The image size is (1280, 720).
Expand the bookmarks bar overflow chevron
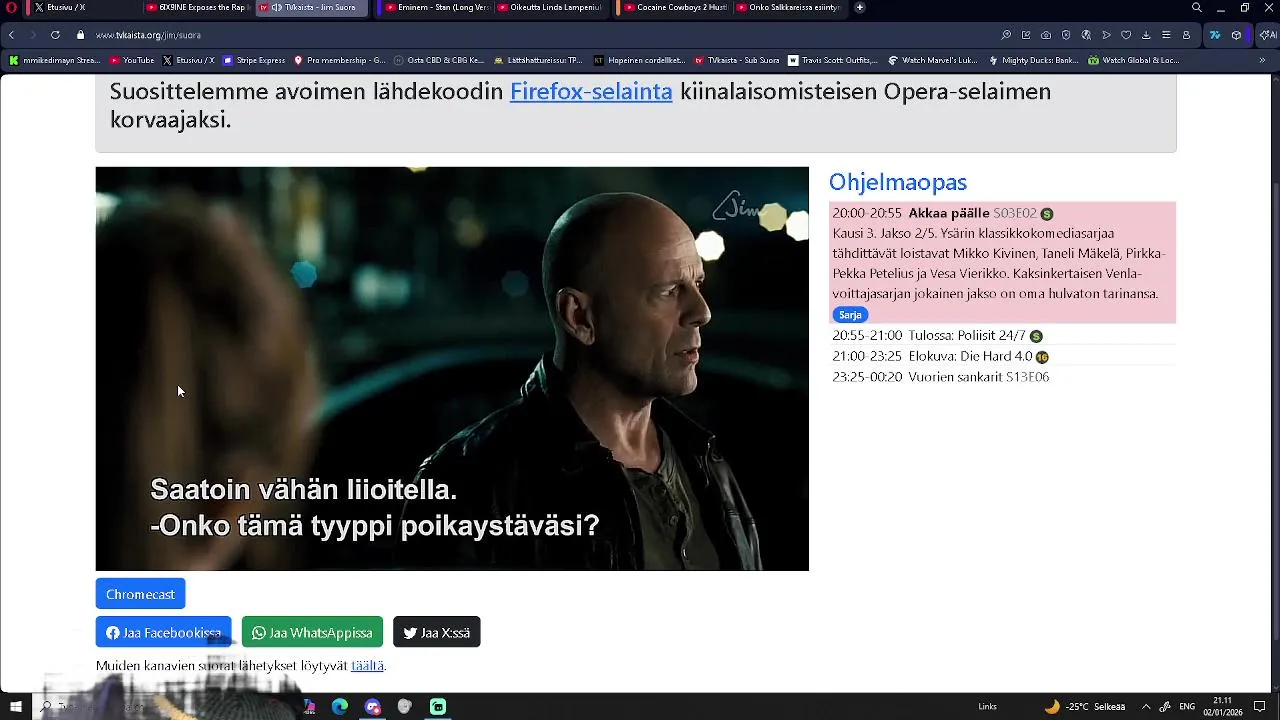click(1263, 60)
